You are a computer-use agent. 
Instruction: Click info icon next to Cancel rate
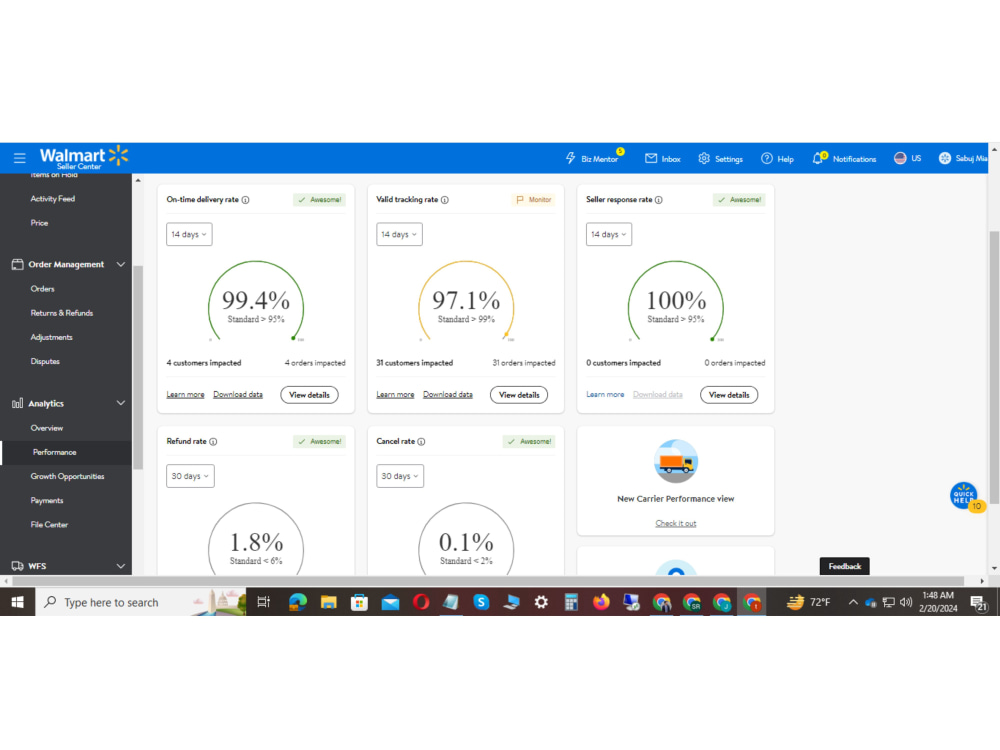pos(421,441)
